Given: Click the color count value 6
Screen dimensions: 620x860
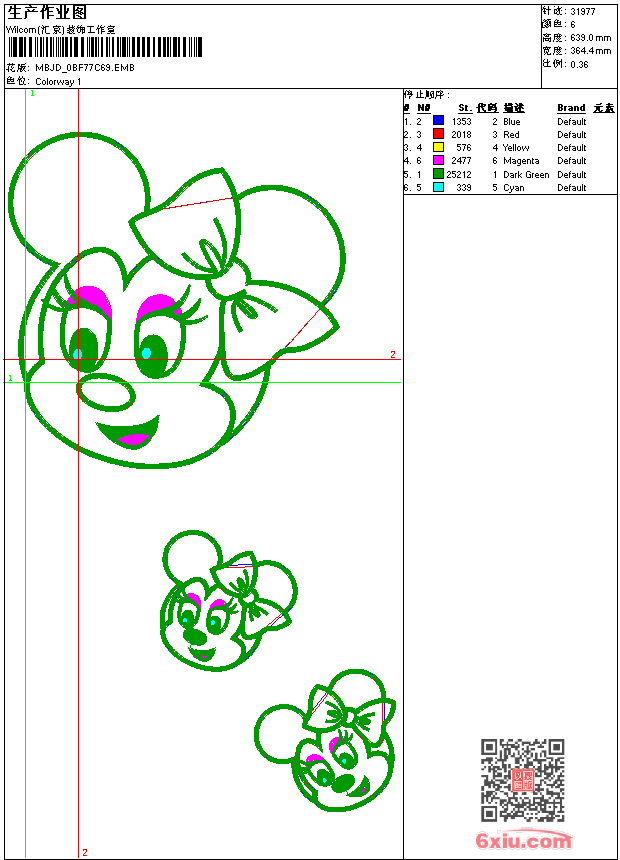Looking at the screenshot, I should click(x=573, y=25).
